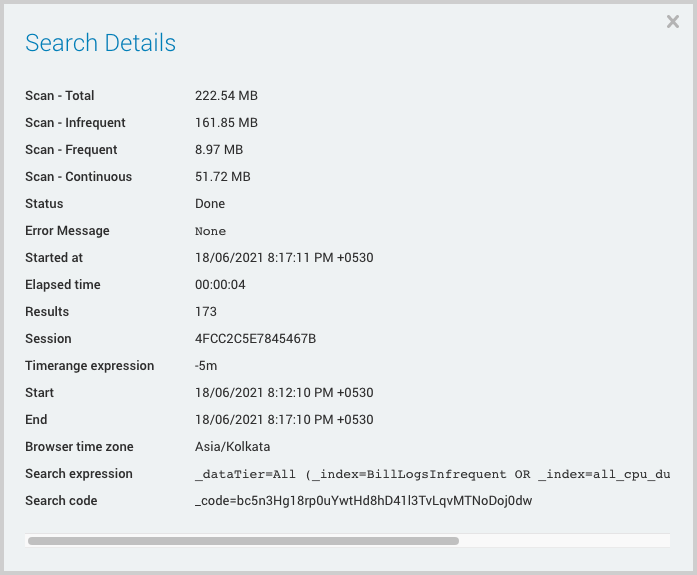Select the Start timestamp 8:12:10 PM
This screenshot has height=575, width=697.
(283, 393)
